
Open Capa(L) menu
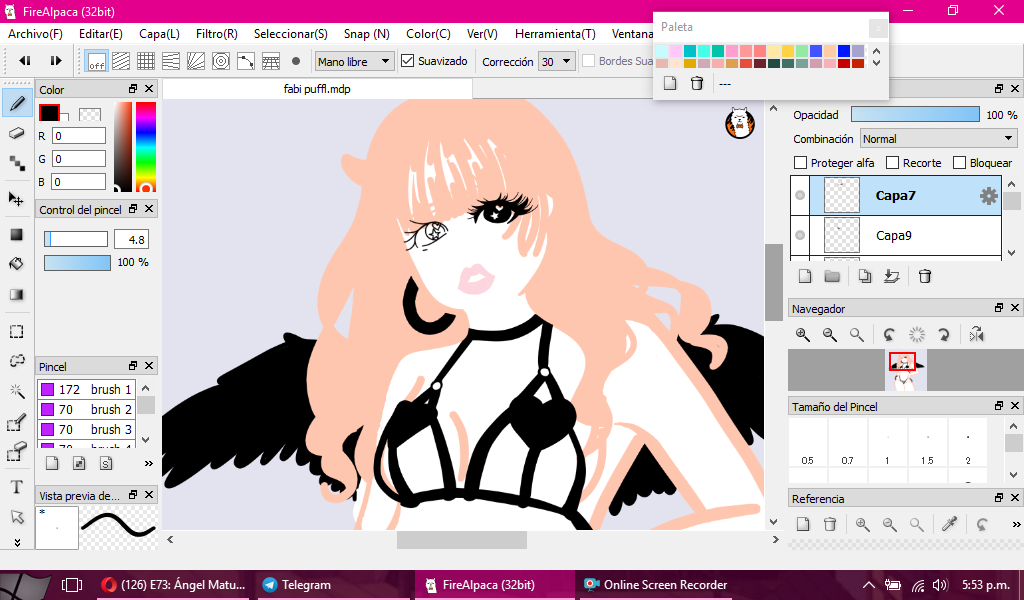coord(159,34)
